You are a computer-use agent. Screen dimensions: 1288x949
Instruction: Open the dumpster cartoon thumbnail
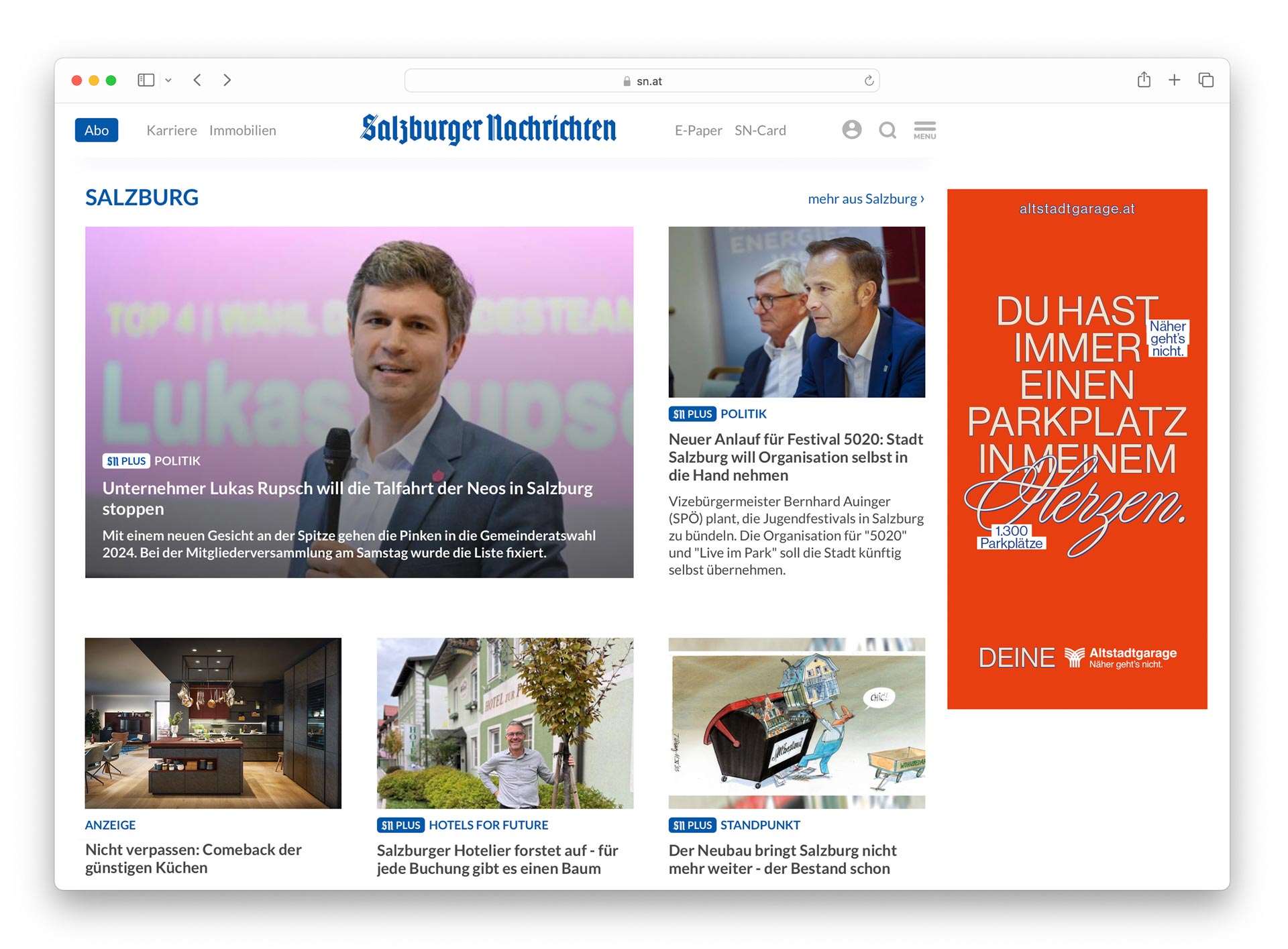[796, 723]
